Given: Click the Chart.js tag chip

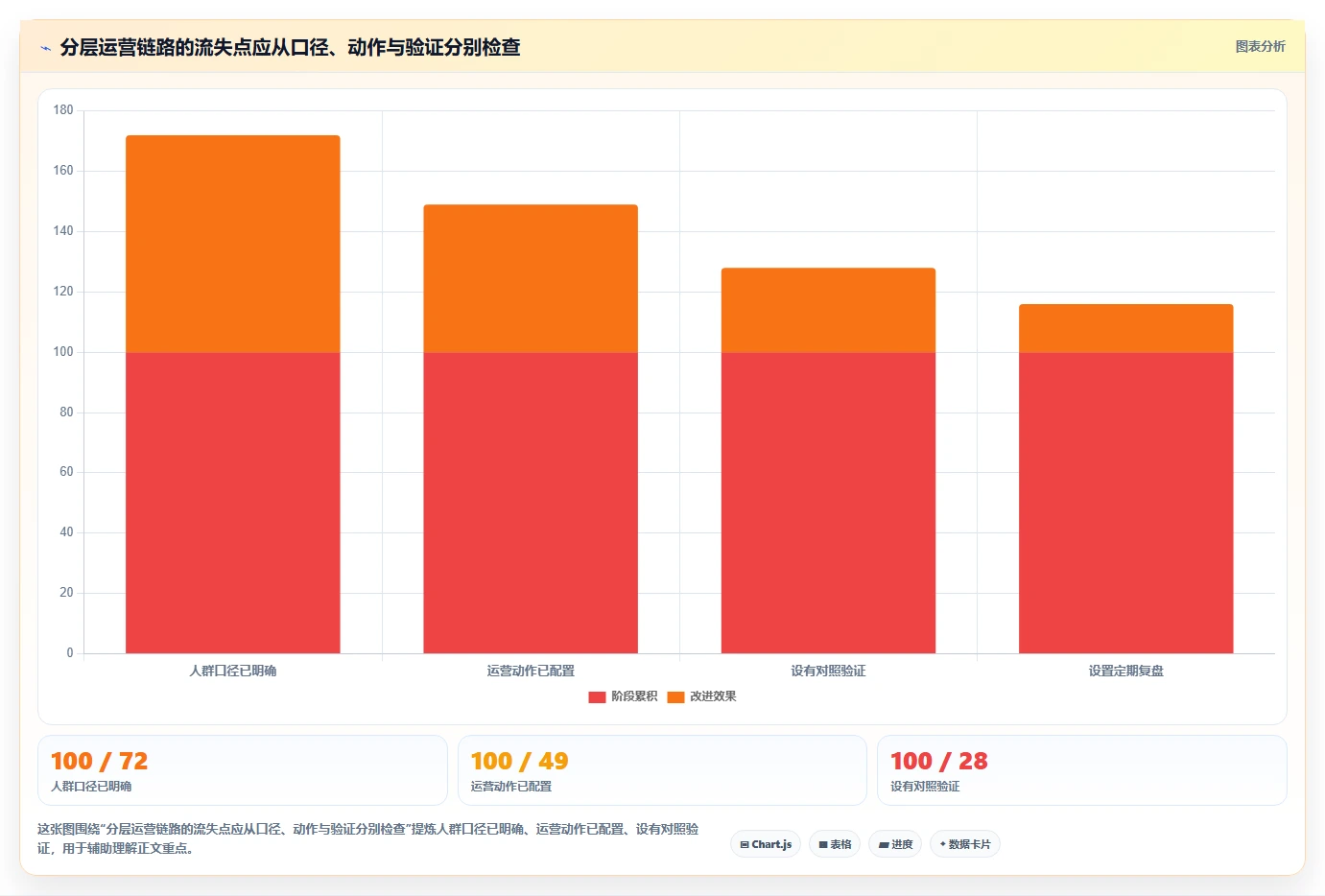Looking at the screenshot, I should [x=766, y=844].
